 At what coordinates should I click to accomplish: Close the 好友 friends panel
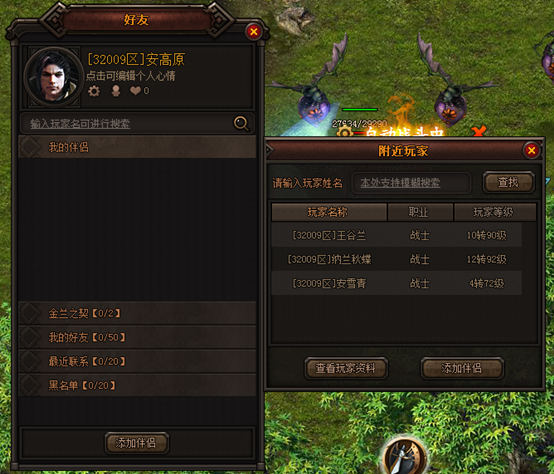[x=253, y=32]
